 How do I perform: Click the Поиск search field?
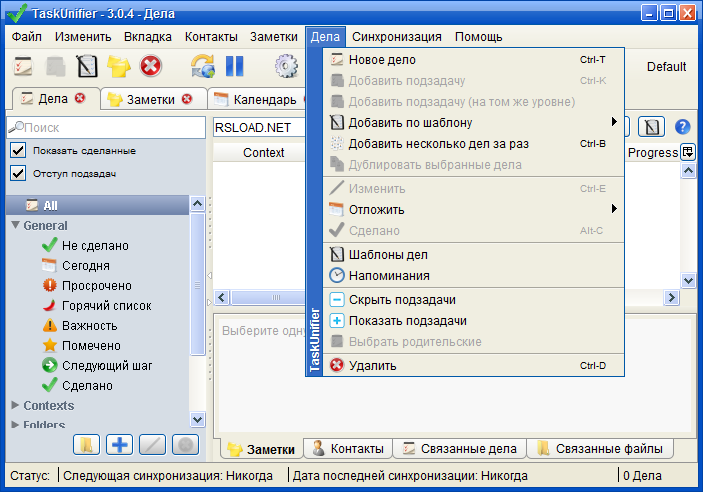(106, 127)
